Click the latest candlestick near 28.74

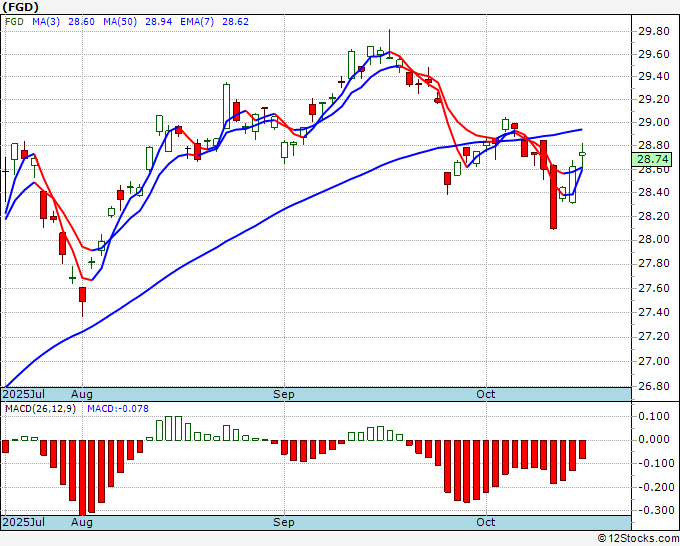click(582, 154)
